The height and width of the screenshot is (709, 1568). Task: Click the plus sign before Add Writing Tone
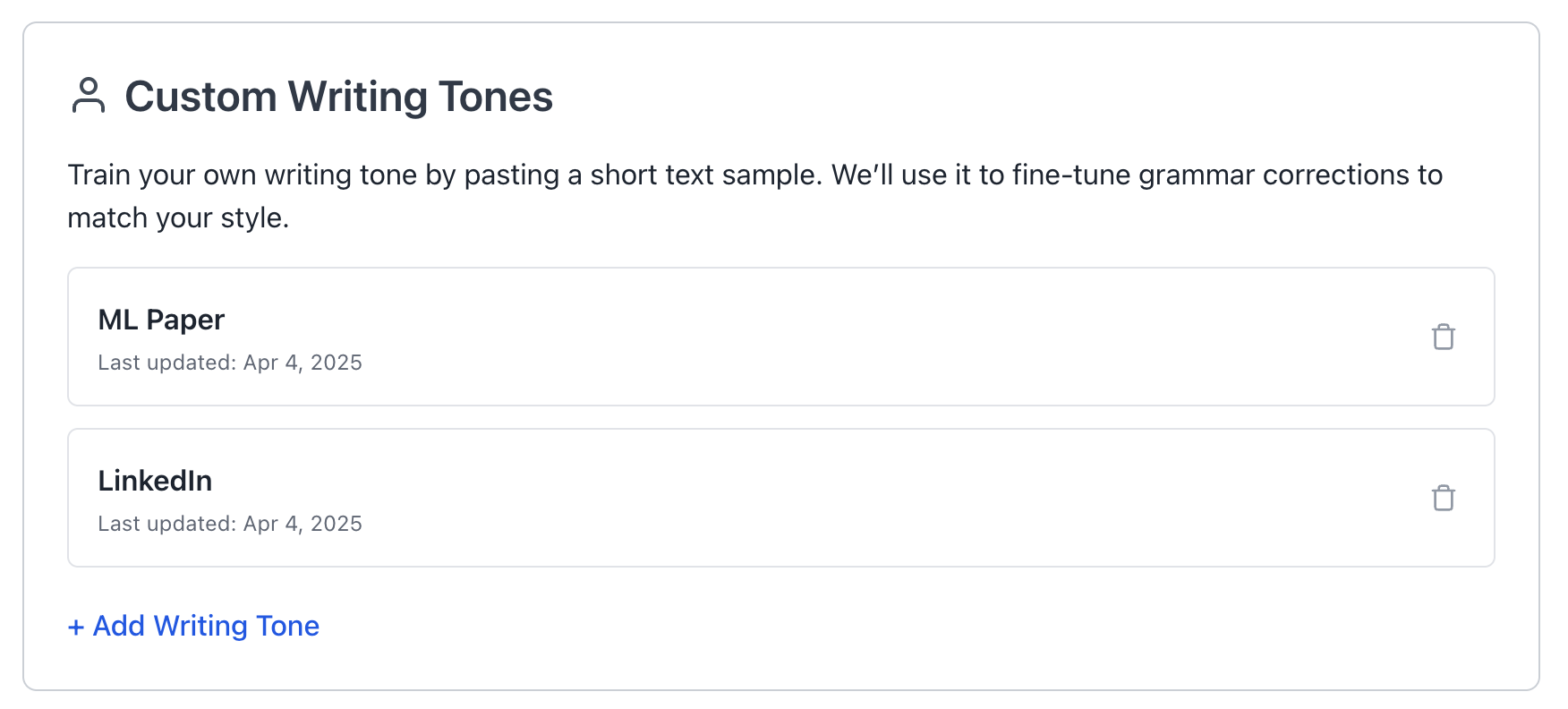76,627
